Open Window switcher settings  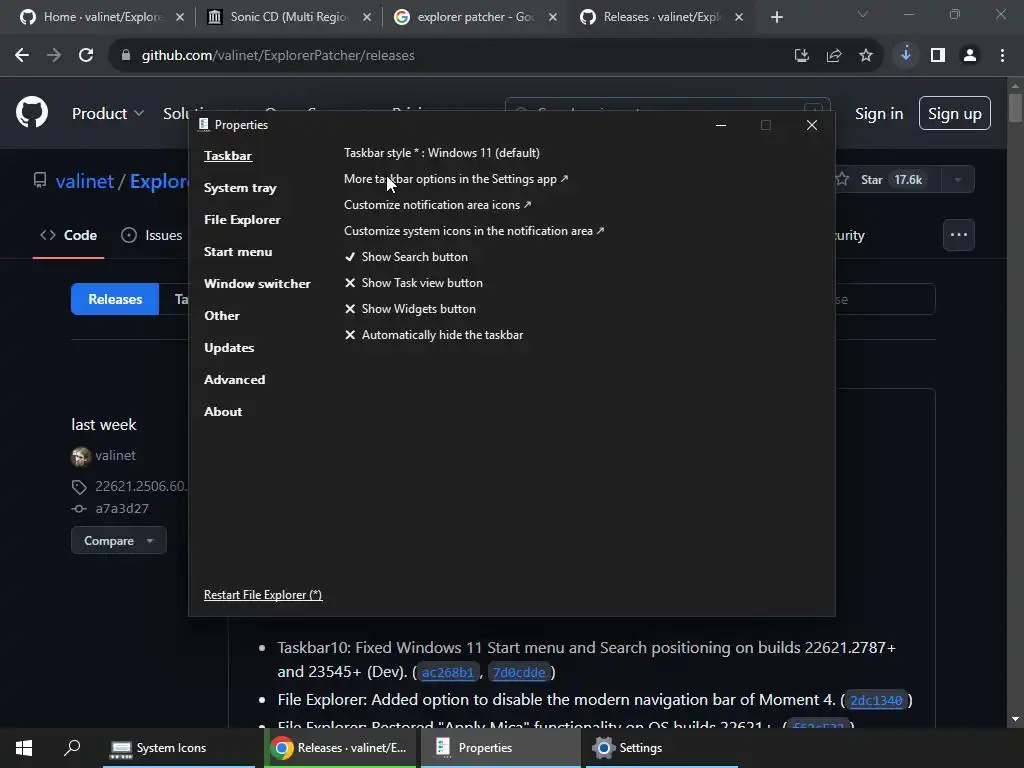pos(257,283)
